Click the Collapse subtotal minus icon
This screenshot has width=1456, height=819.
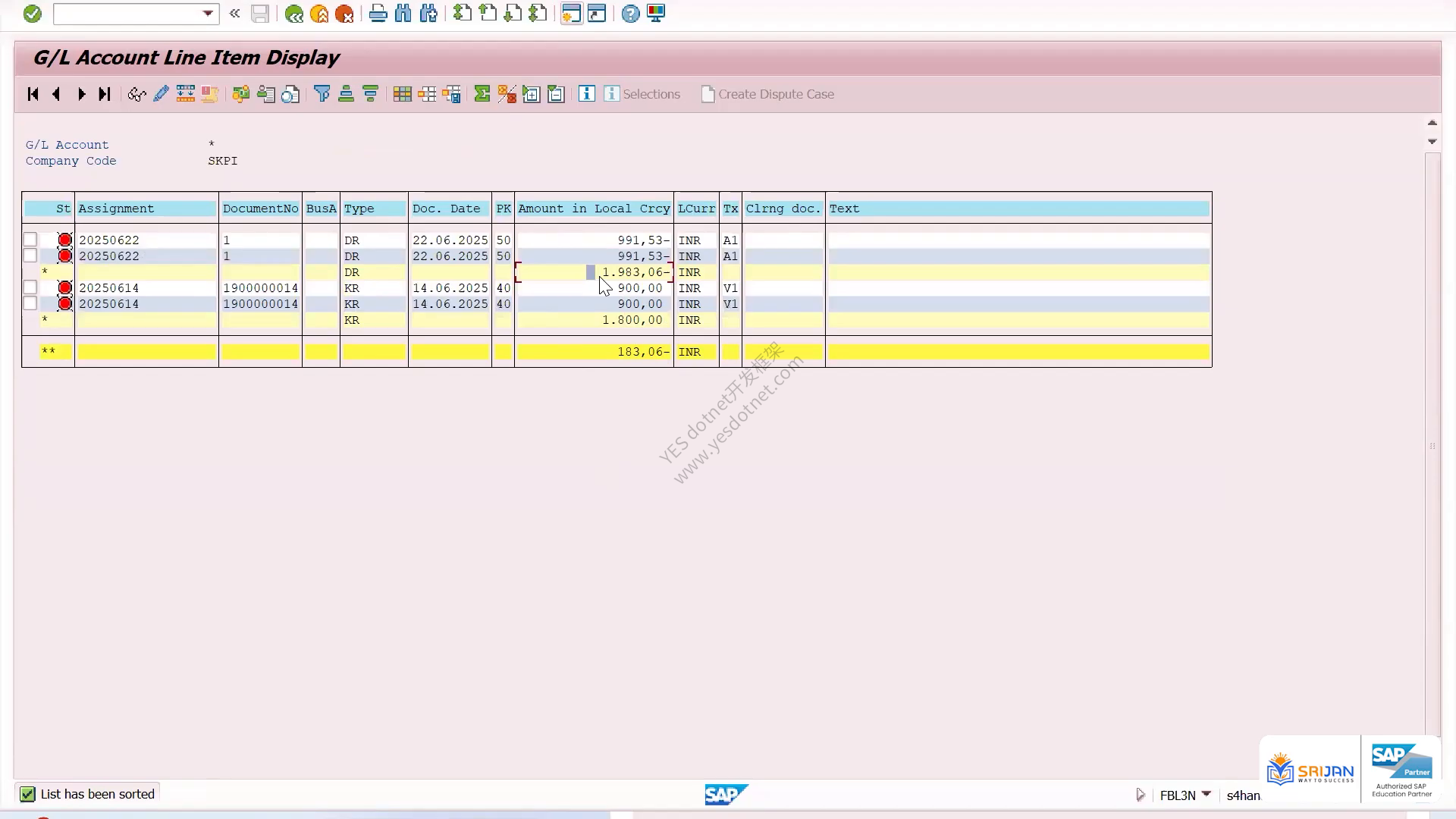(556, 94)
